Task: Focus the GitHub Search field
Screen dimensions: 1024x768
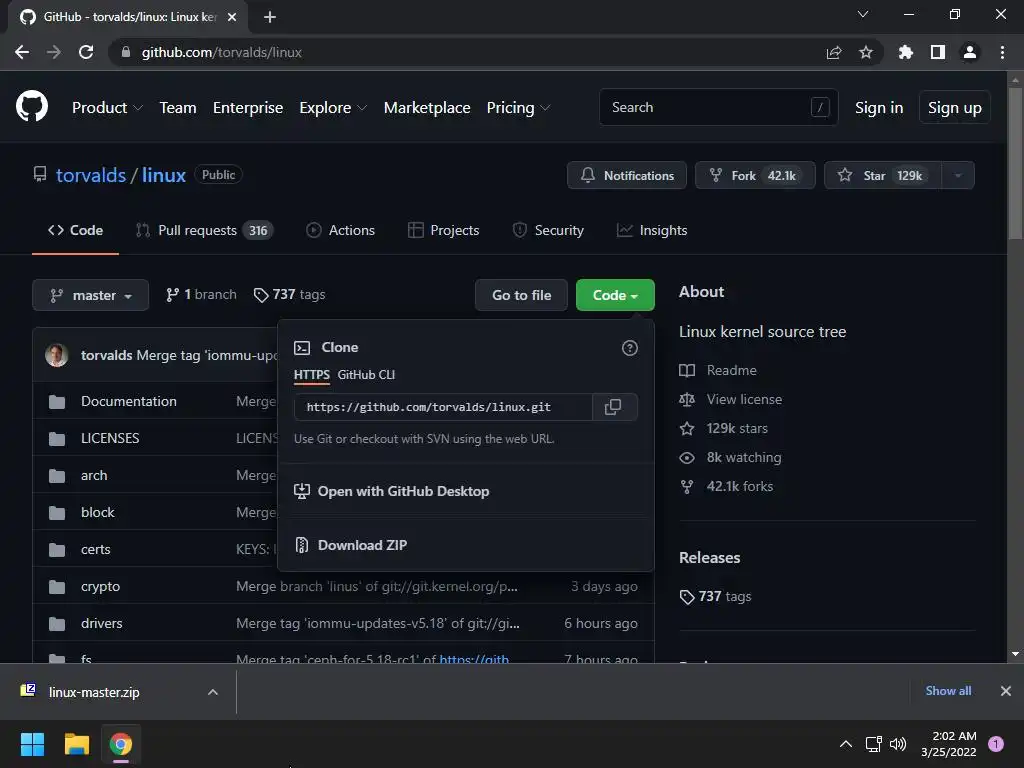Action: click(x=718, y=107)
